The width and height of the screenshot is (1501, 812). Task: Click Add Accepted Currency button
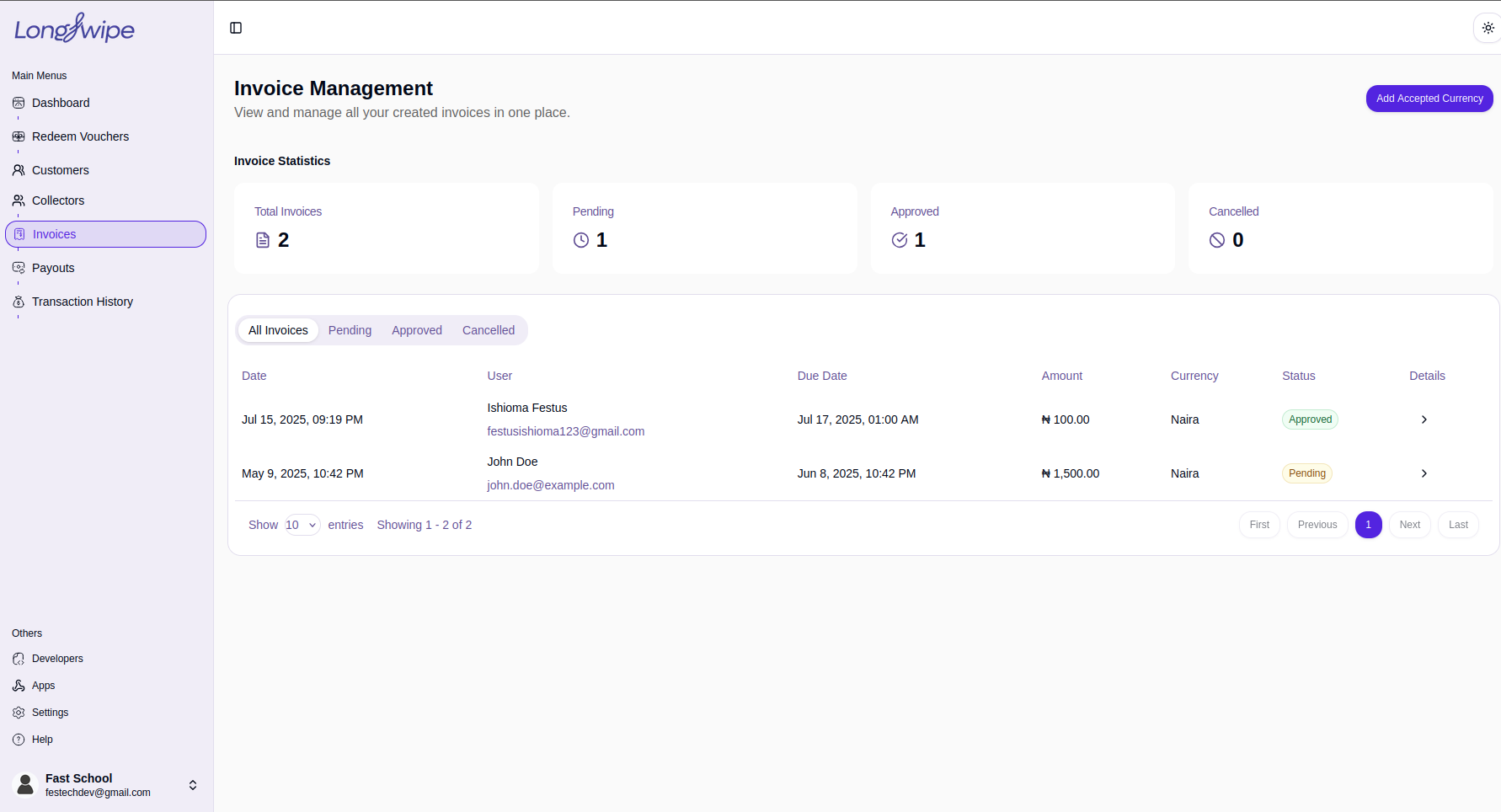tap(1429, 99)
